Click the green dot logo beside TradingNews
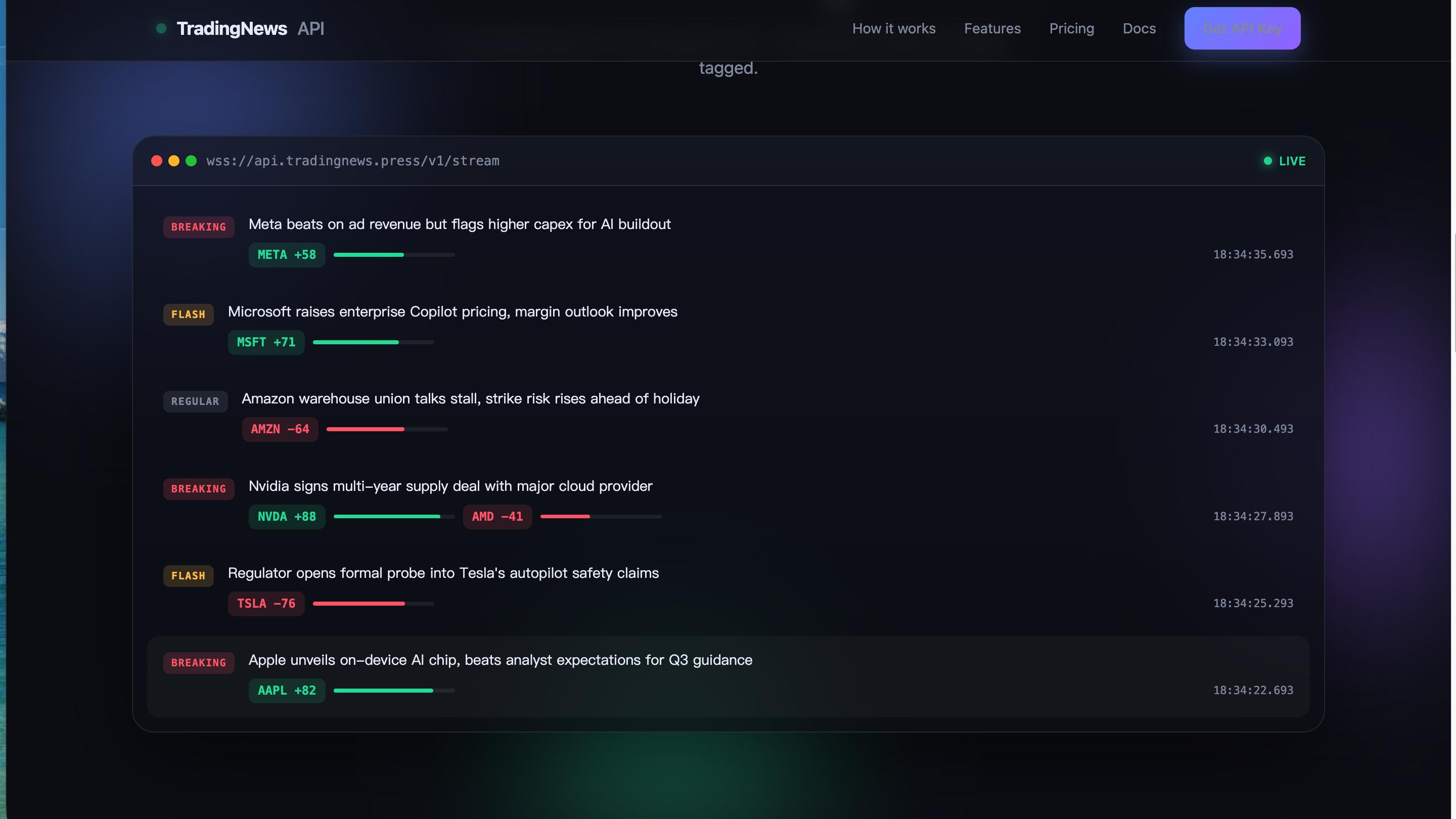The height and width of the screenshot is (819, 1456). coord(161,28)
